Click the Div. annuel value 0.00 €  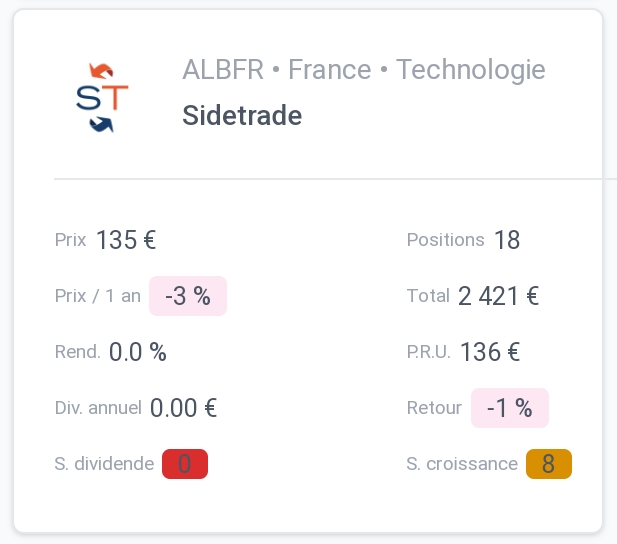pos(183,408)
